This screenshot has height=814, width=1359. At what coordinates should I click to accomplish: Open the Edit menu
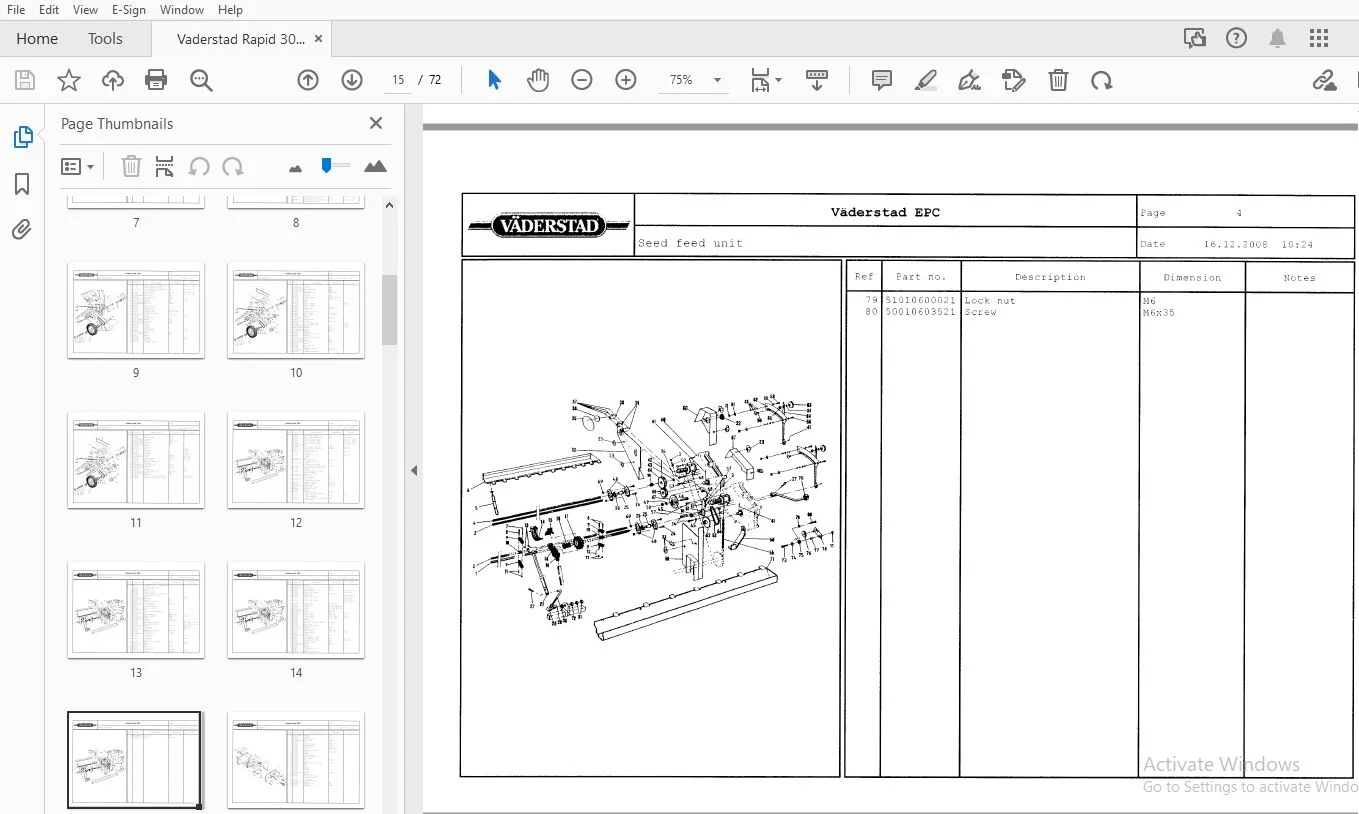pos(49,10)
